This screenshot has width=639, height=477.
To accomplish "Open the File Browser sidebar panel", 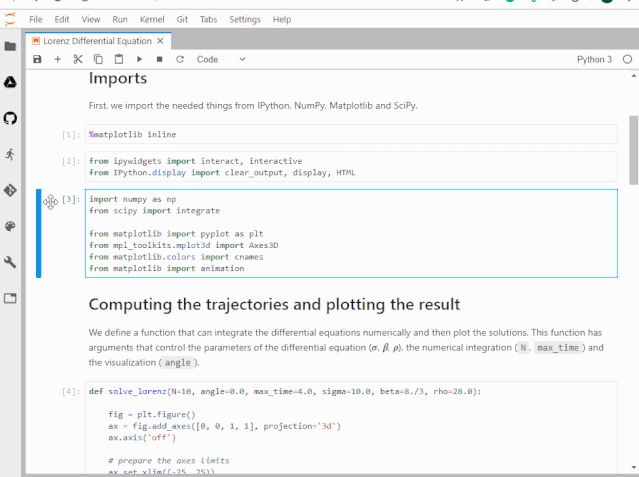I will pos(10,46).
